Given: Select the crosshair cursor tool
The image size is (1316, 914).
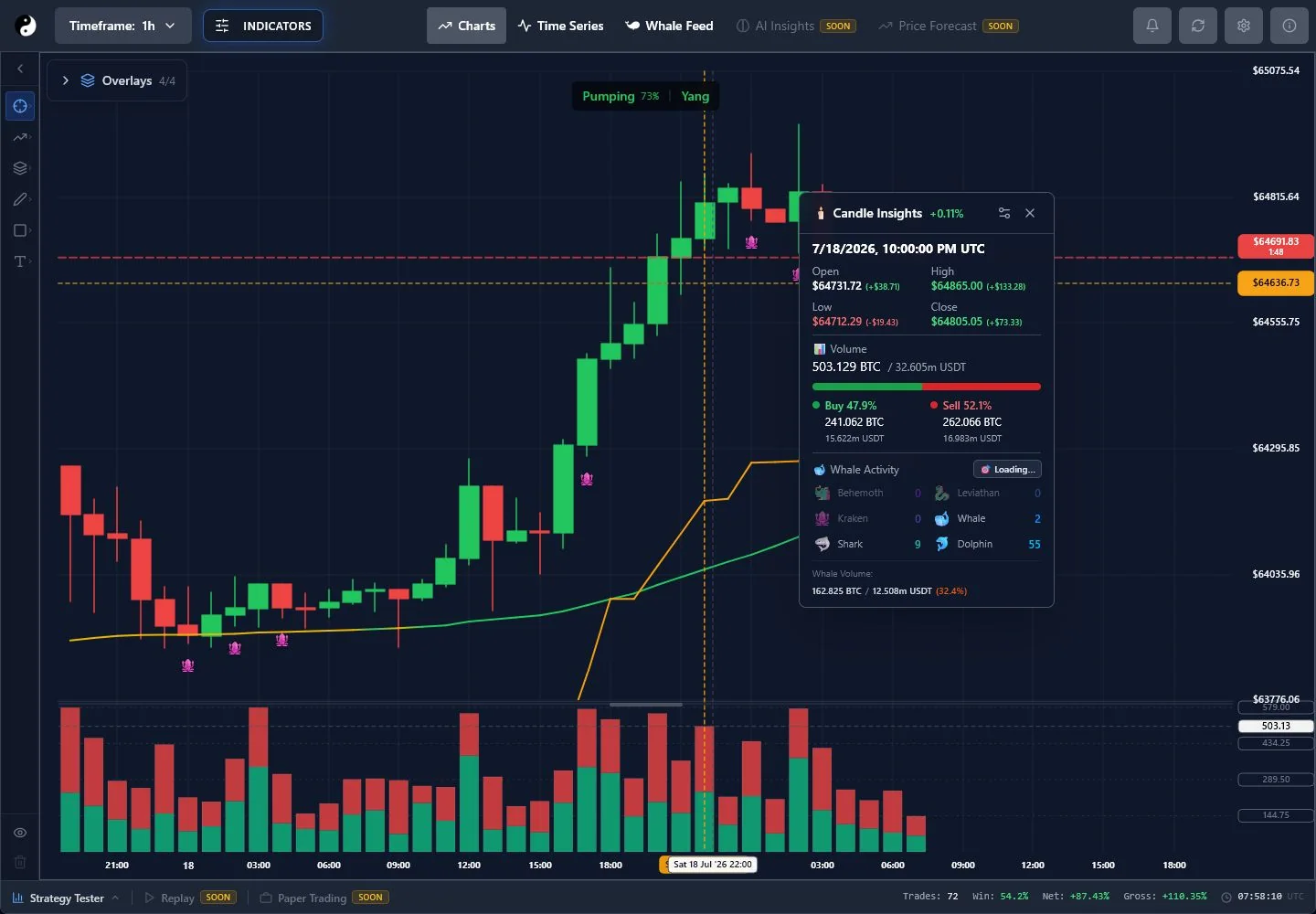Looking at the screenshot, I should click(20, 106).
